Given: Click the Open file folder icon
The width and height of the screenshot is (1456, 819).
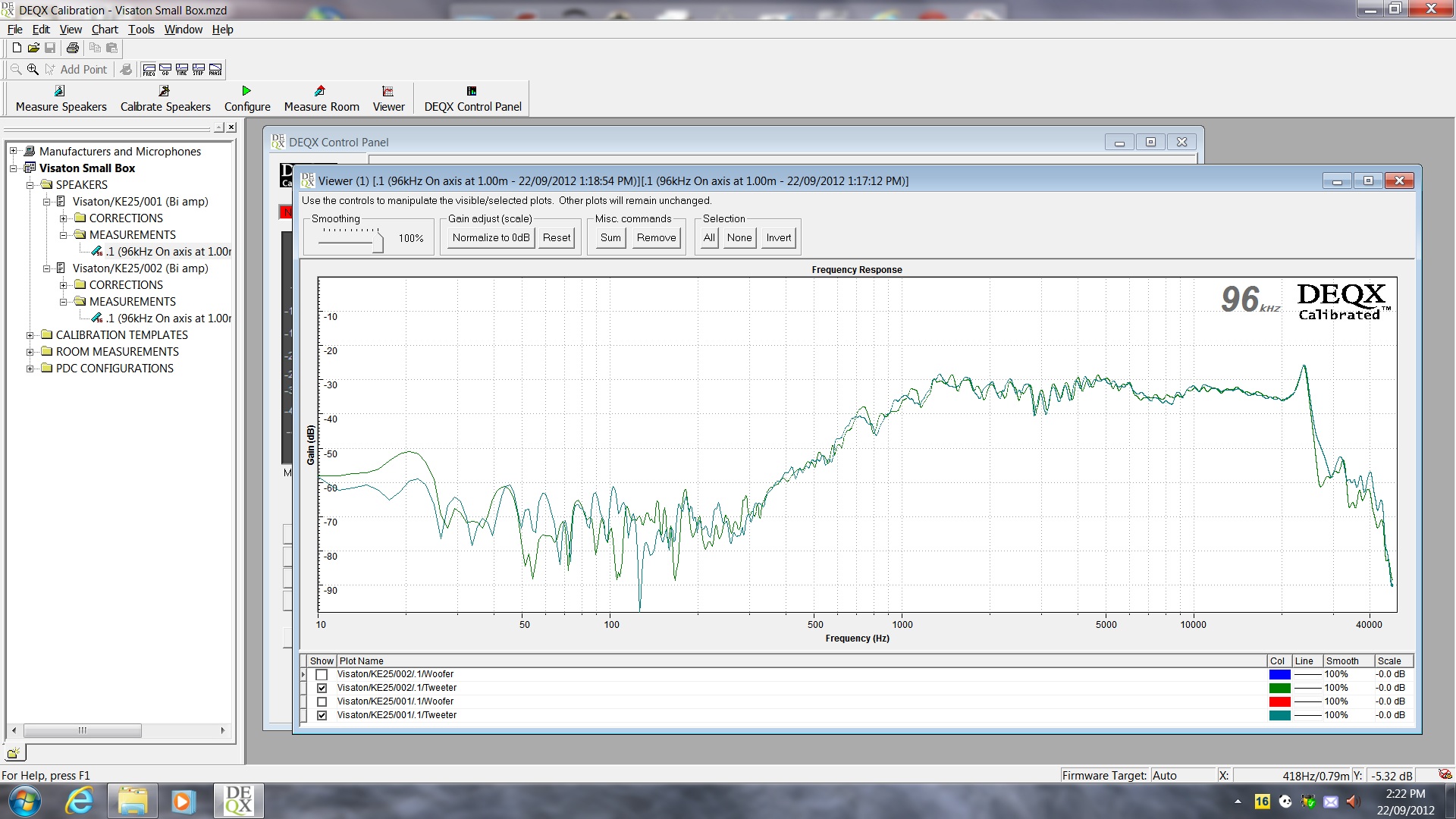Looking at the screenshot, I should [x=33, y=48].
